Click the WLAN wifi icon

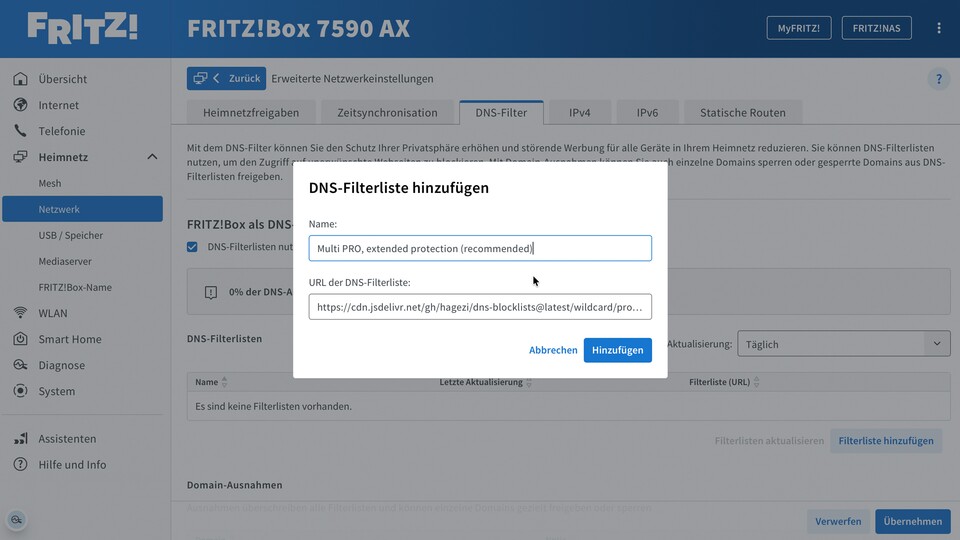(20, 313)
